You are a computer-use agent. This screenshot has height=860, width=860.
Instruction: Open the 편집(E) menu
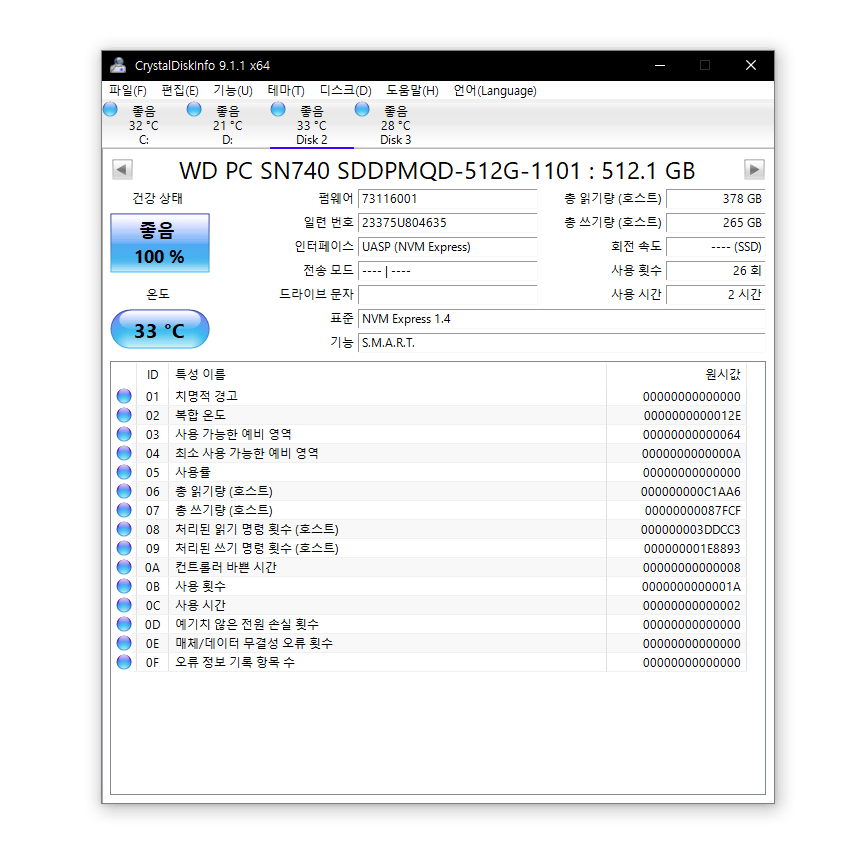pos(180,90)
